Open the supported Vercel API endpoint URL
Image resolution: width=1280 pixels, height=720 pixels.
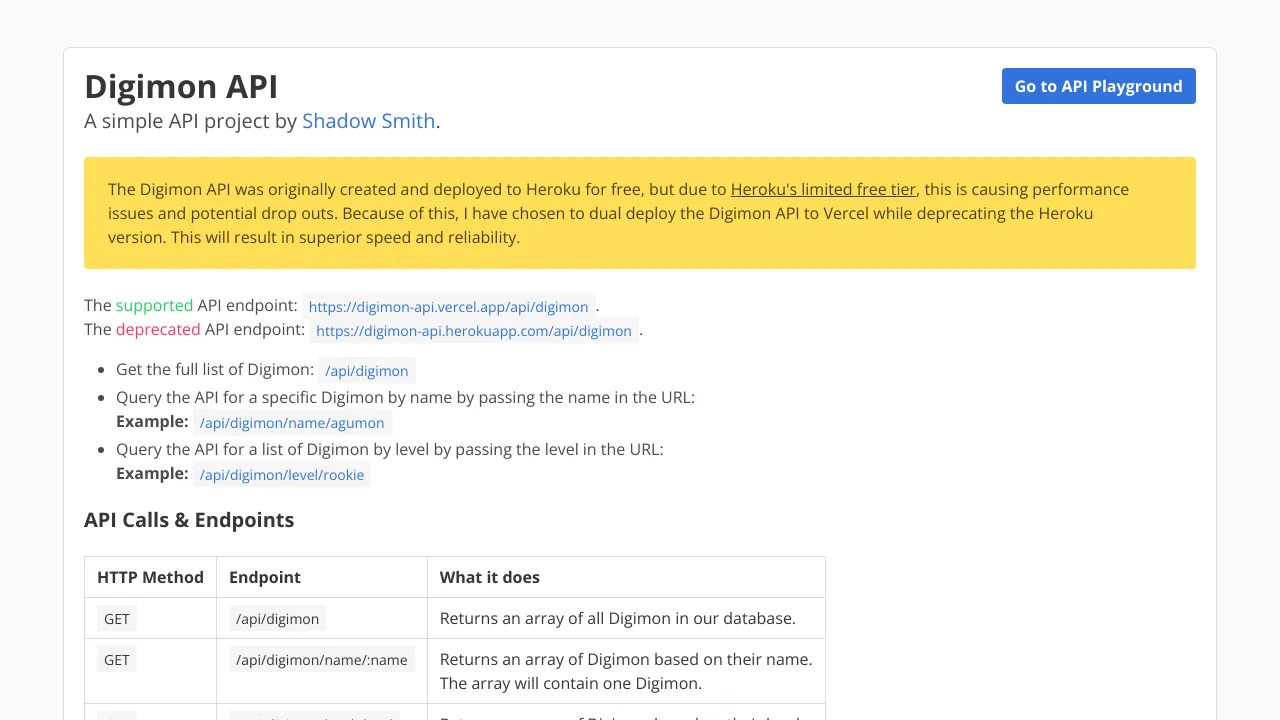pos(448,307)
